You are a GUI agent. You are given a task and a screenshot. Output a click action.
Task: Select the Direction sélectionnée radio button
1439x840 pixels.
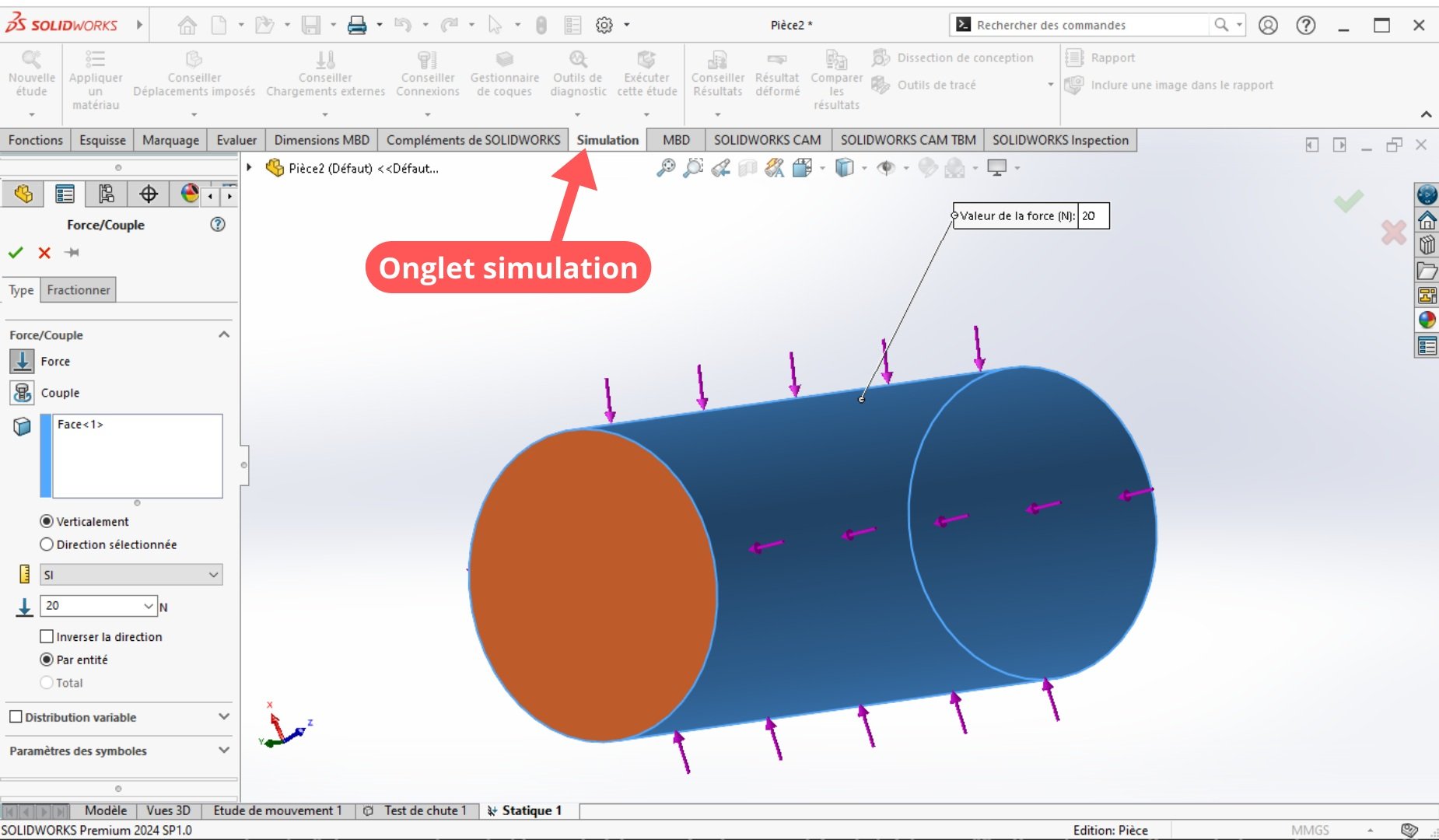47,544
